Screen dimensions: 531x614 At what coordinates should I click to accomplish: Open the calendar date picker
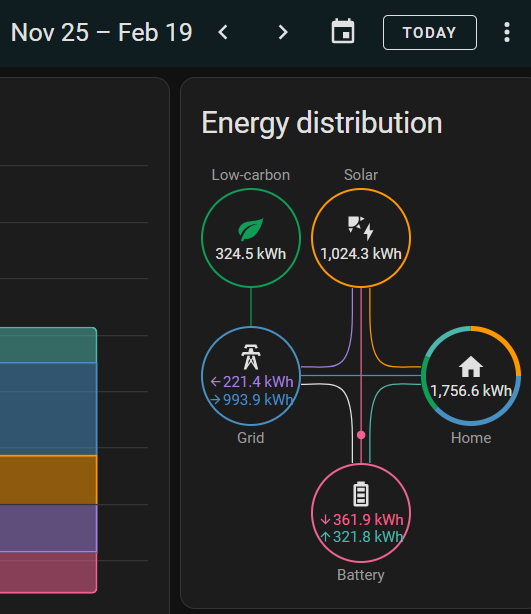[343, 31]
